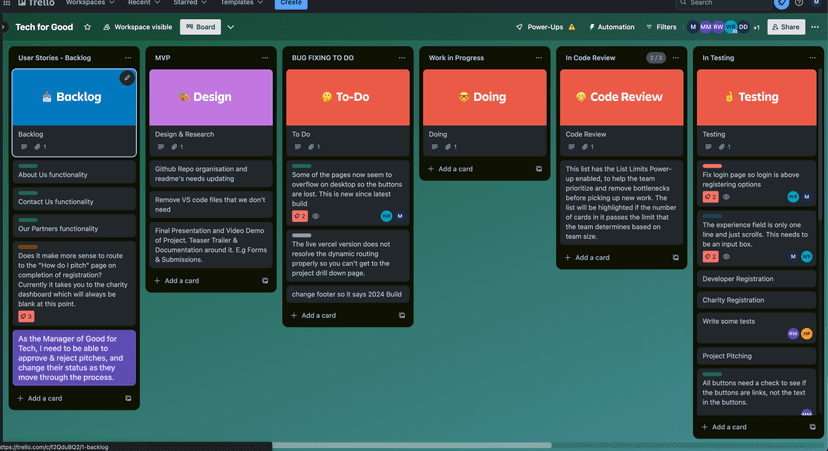Open the board menu three-dots icon

(x=815, y=27)
